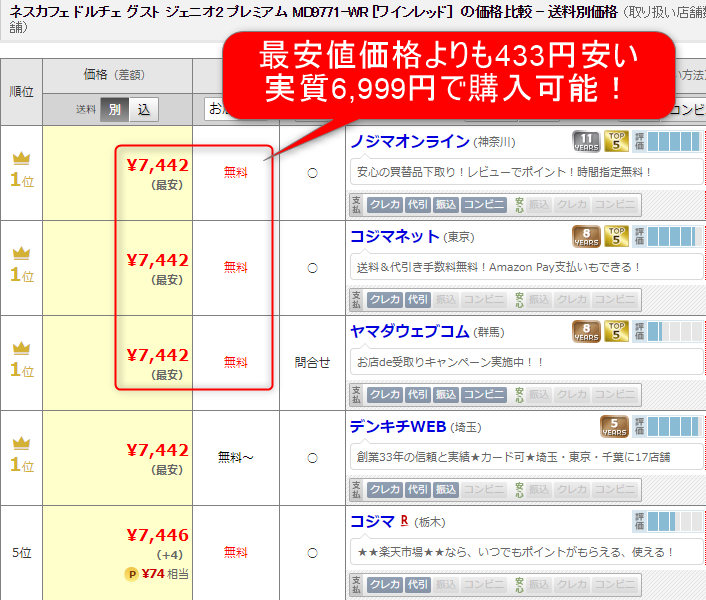Click ノジマオンライン ¥7,442 price

click(158, 165)
